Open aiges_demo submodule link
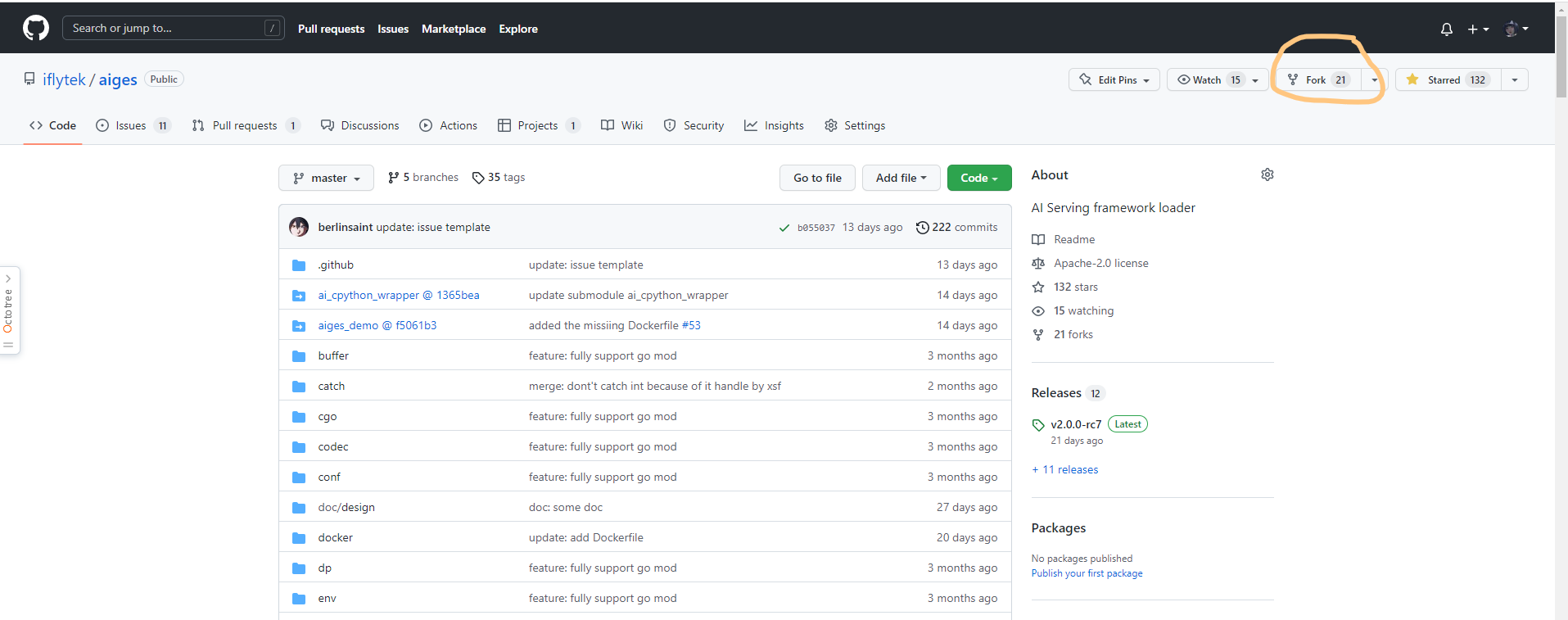Screen dimensions: 1568x620 click(x=377, y=325)
